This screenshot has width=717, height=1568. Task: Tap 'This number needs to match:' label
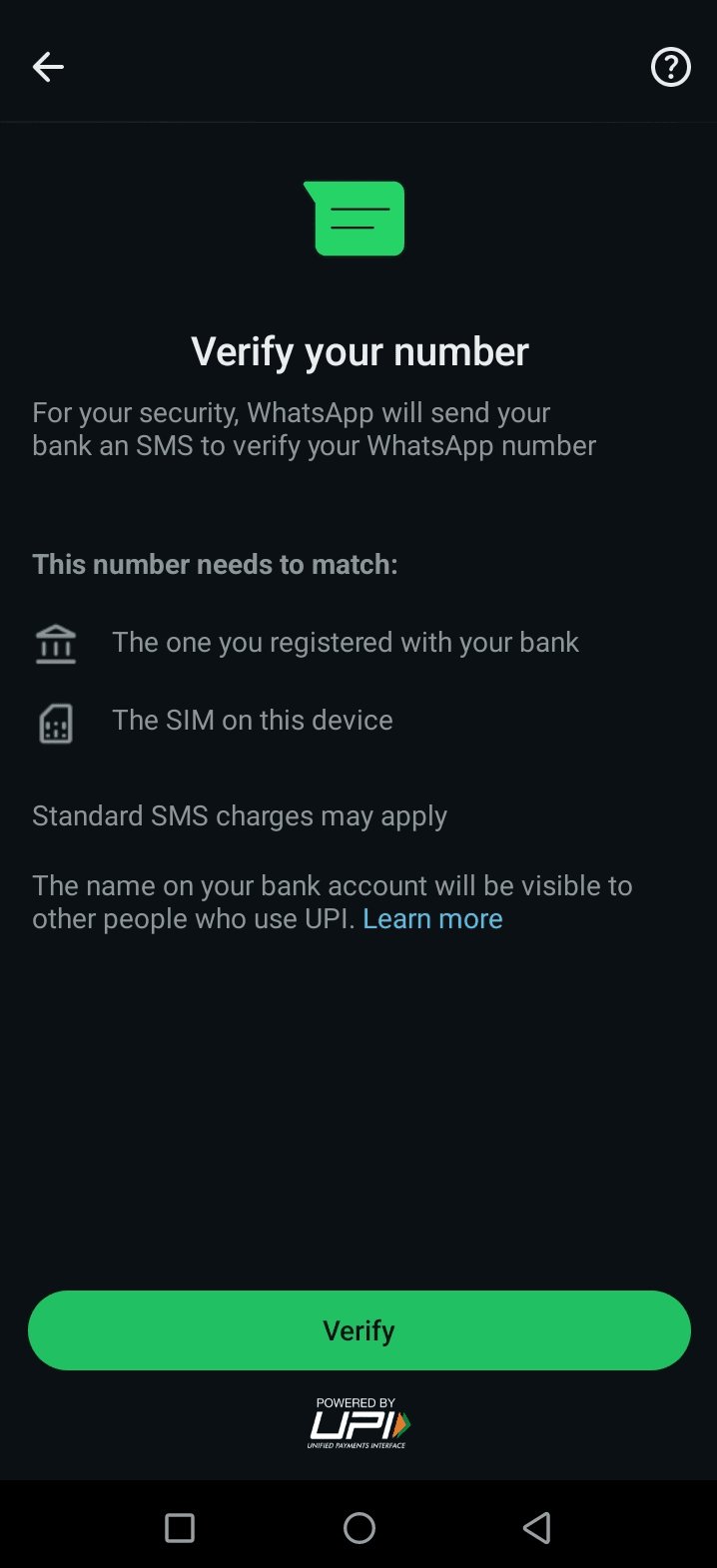pyautogui.click(x=215, y=564)
